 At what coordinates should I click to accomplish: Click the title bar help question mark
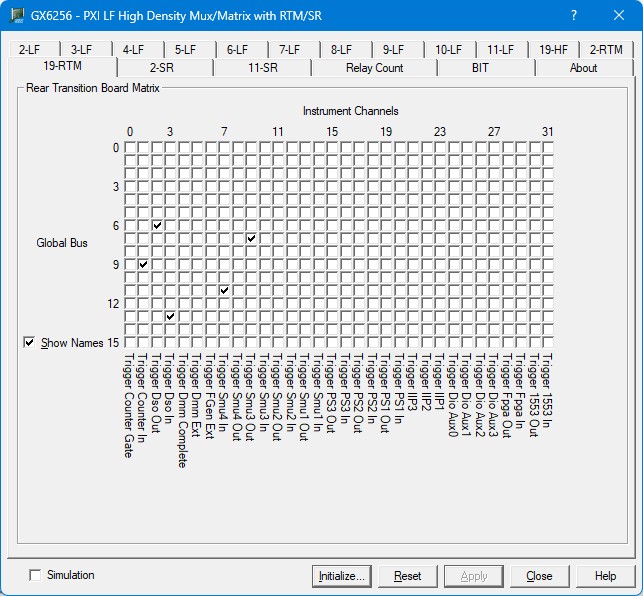tap(574, 16)
